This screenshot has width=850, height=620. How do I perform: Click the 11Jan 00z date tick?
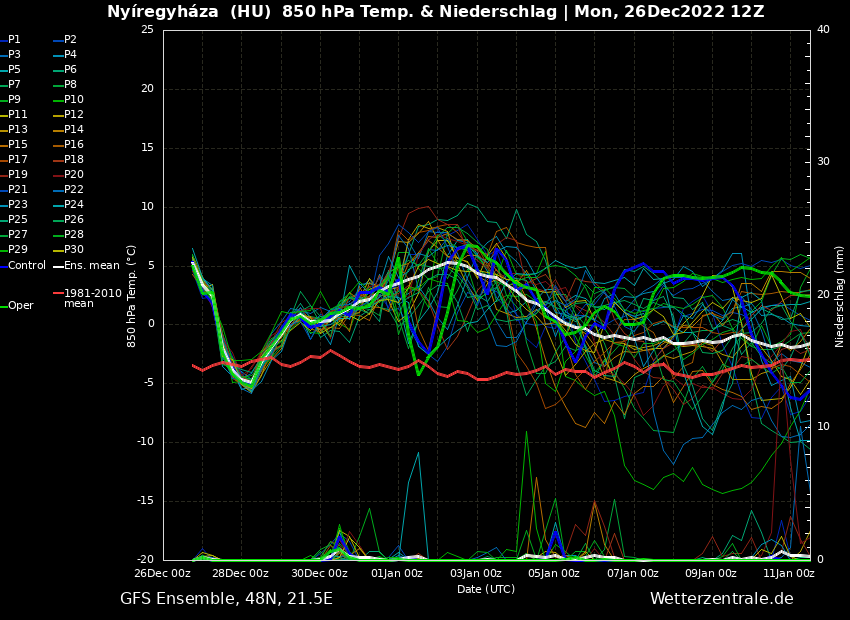[x=788, y=573]
